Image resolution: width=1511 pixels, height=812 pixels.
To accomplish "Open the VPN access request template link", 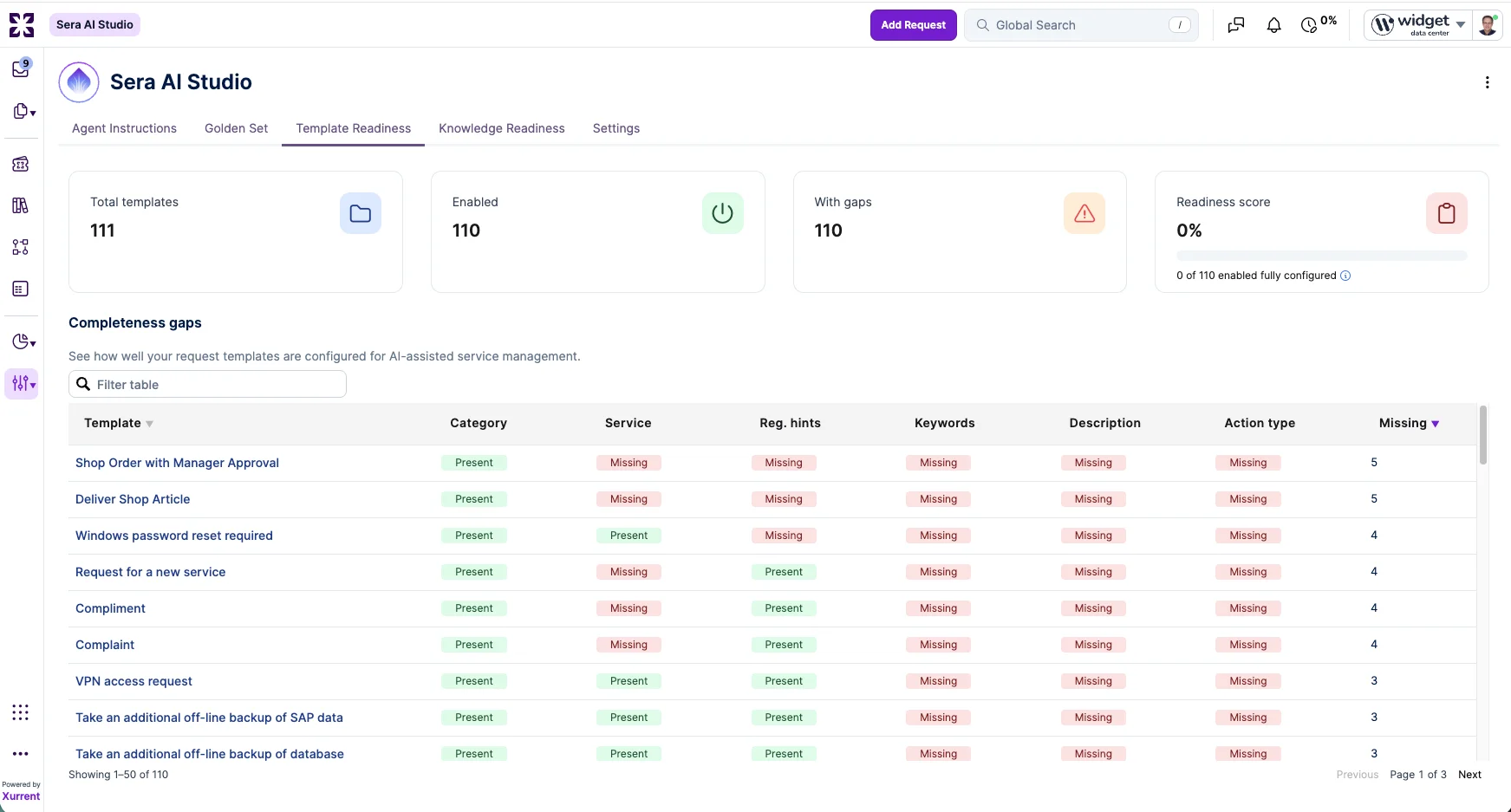I will point(134,681).
